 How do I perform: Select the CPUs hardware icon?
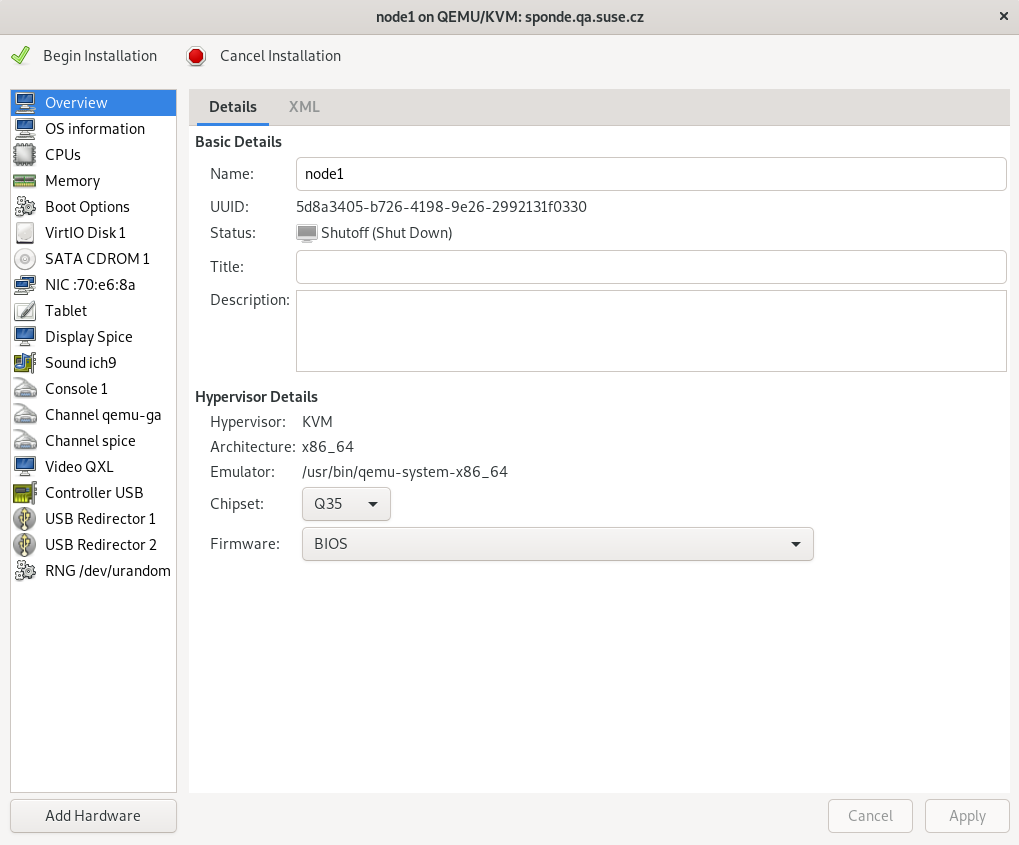point(26,154)
